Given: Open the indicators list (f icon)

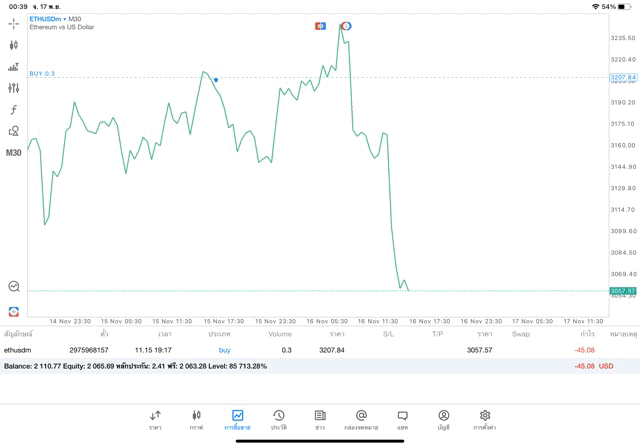Looking at the screenshot, I should click(x=14, y=110).
